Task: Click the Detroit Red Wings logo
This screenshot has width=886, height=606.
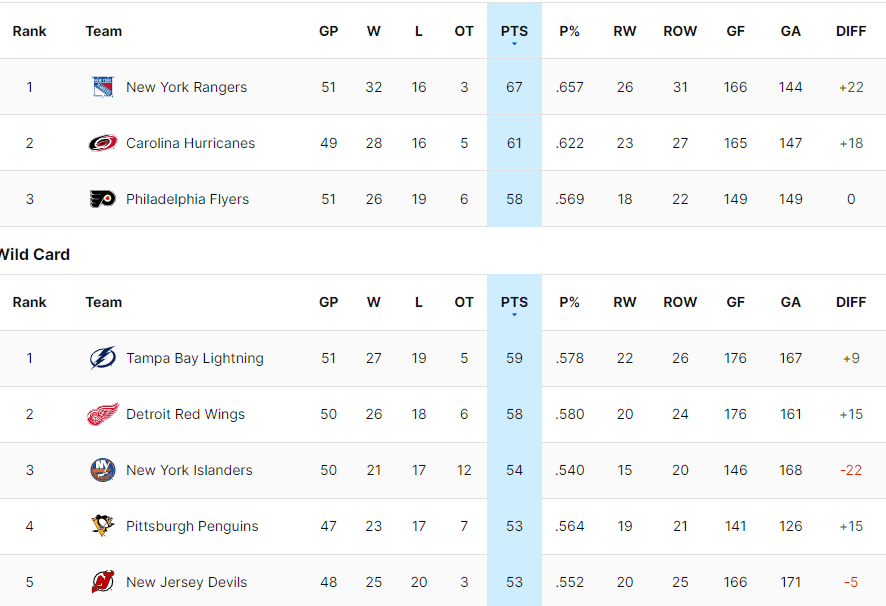Action: click(103, 414)
